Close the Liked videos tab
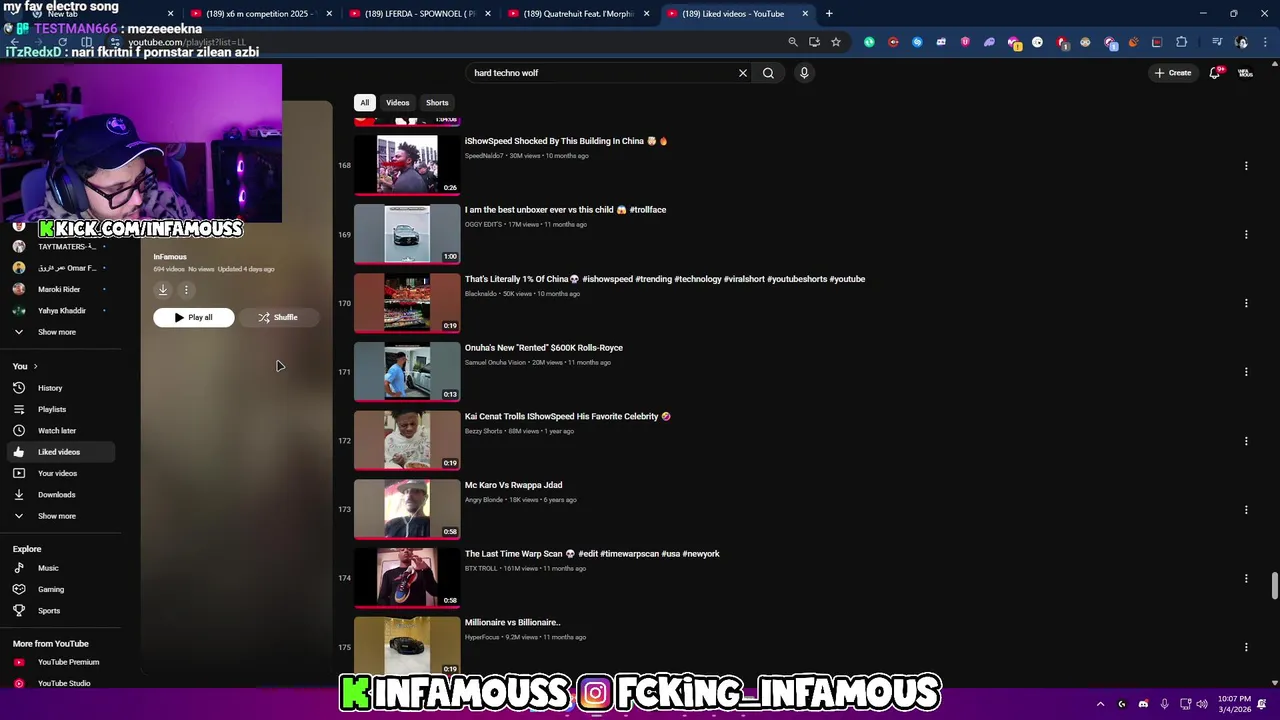This screenshot has width=1280, height=720. [805, 14]
